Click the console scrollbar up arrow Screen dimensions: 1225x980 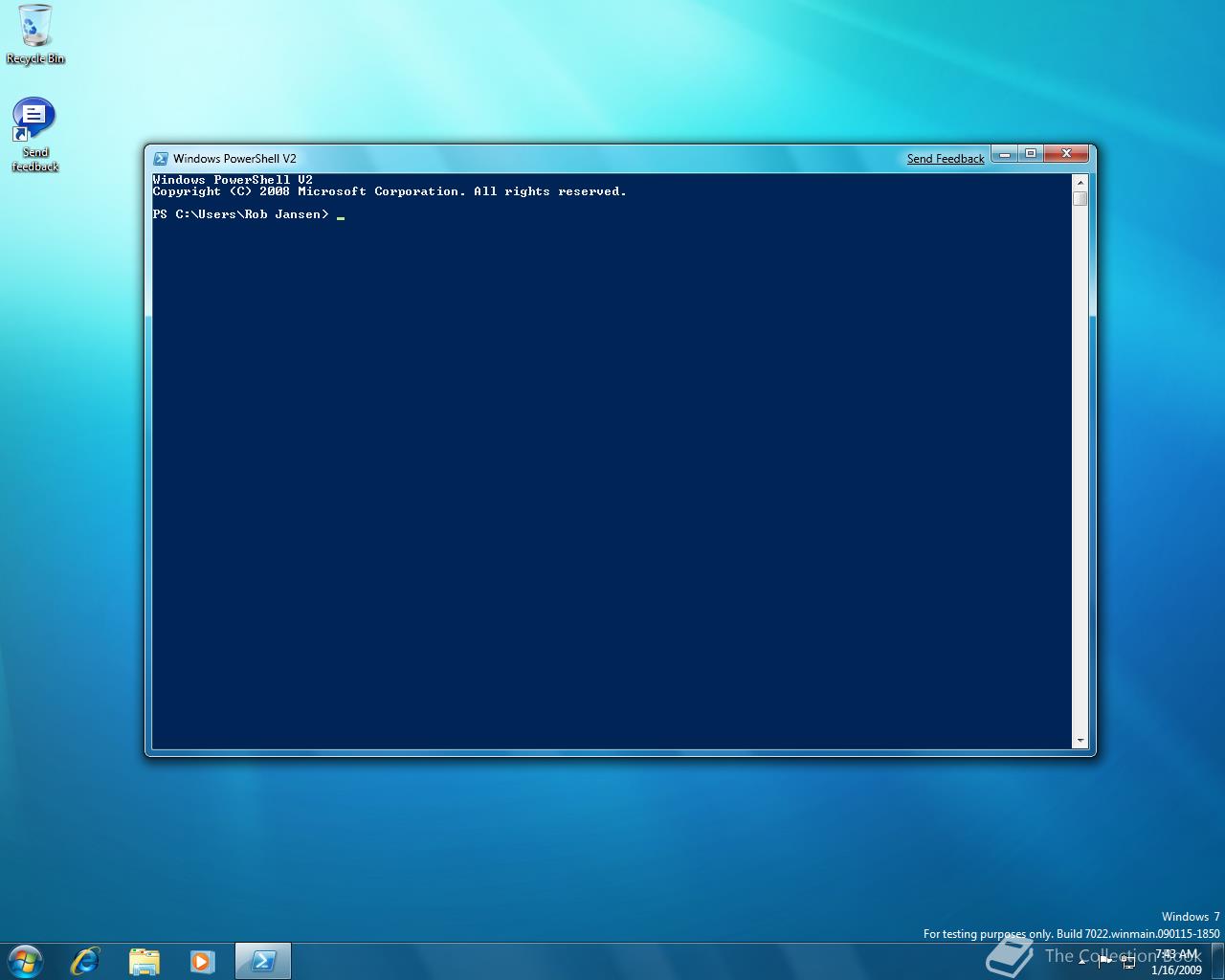click(1080, 182)
